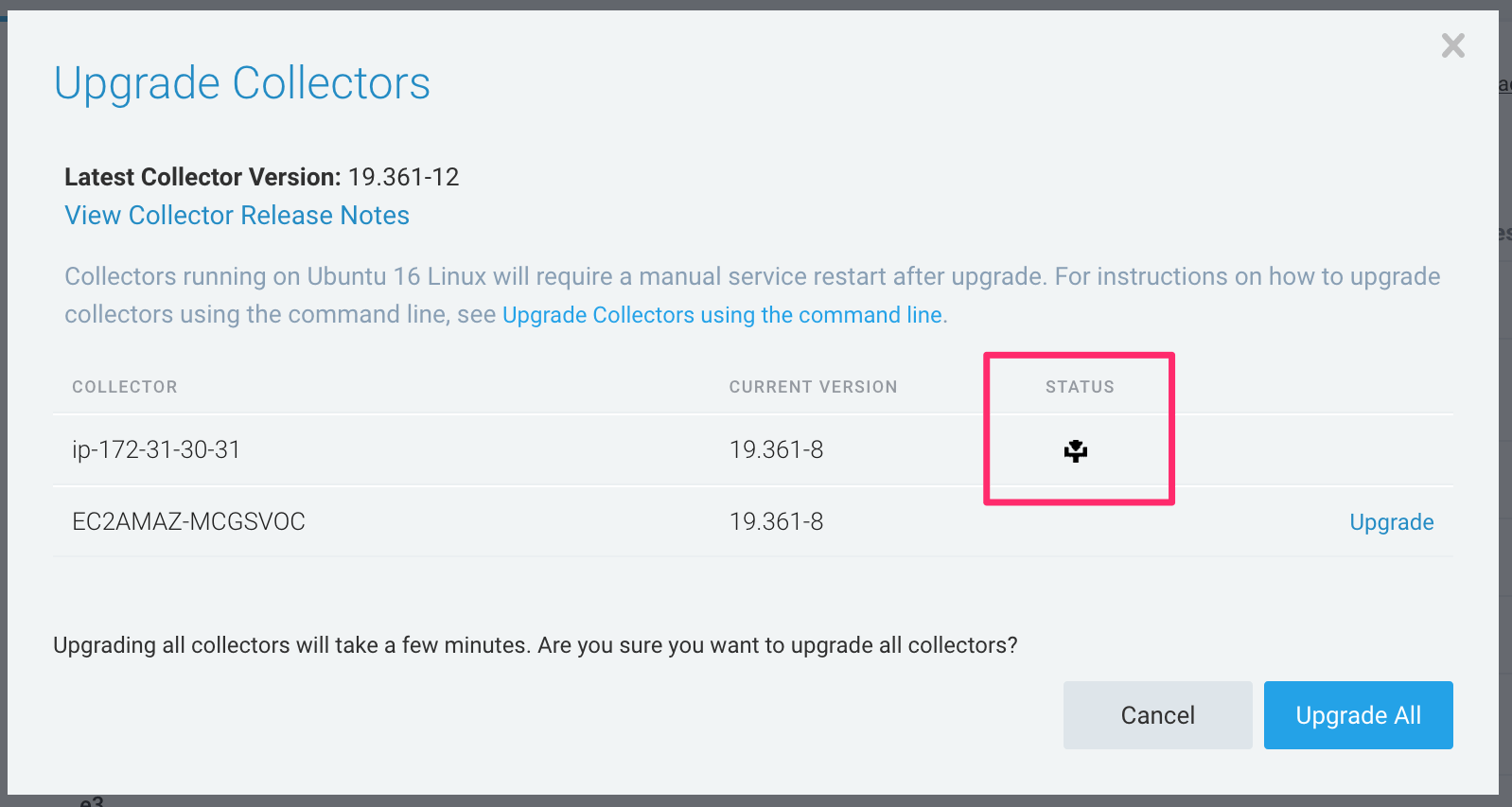Image resolution: width=1512 pixels, height=807 pixels.
Task: Click the CURRENT VERSION column header
Action: click(x=813, y=386)
